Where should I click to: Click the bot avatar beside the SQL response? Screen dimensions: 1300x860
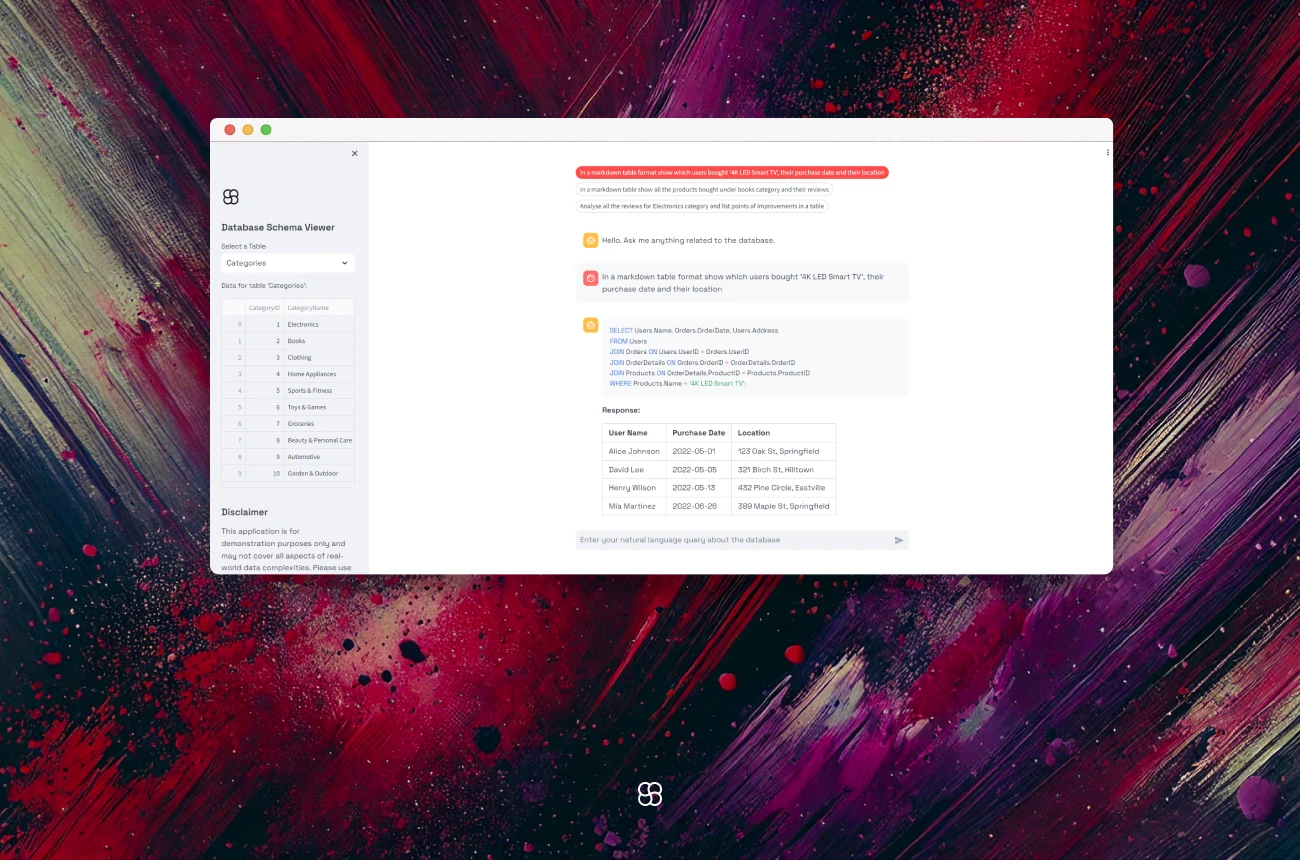pyautogui.click(x=591, y=325)
